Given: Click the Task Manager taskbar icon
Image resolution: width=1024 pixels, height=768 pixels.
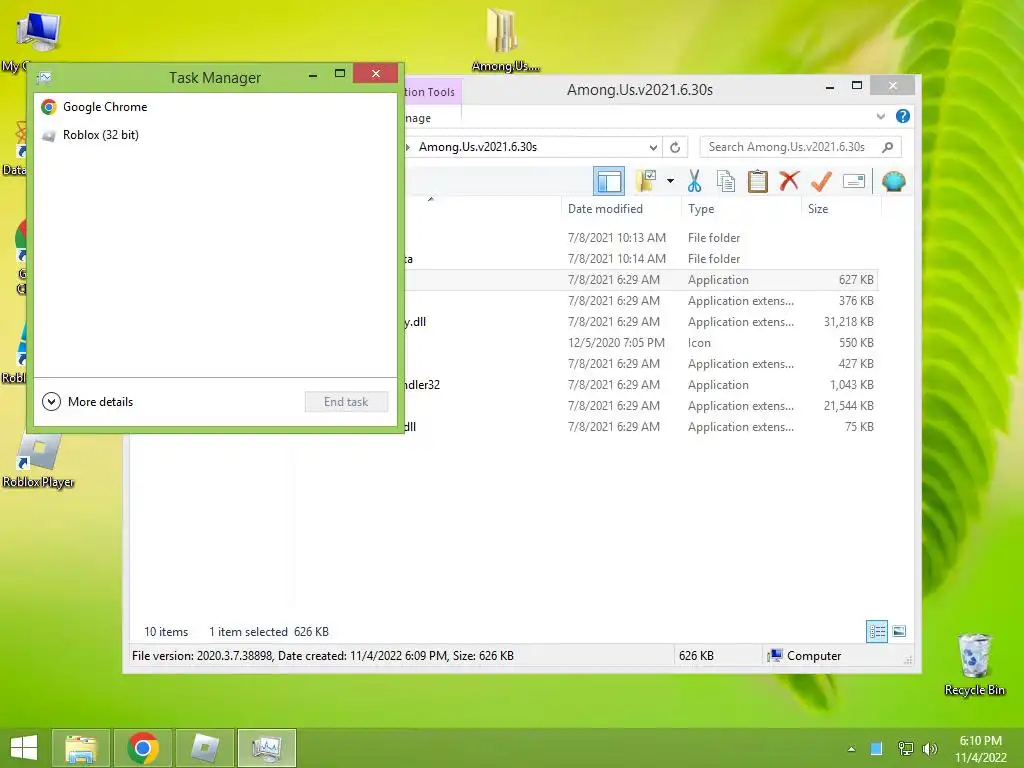Looking at the screenshot, I should [266, 748].
